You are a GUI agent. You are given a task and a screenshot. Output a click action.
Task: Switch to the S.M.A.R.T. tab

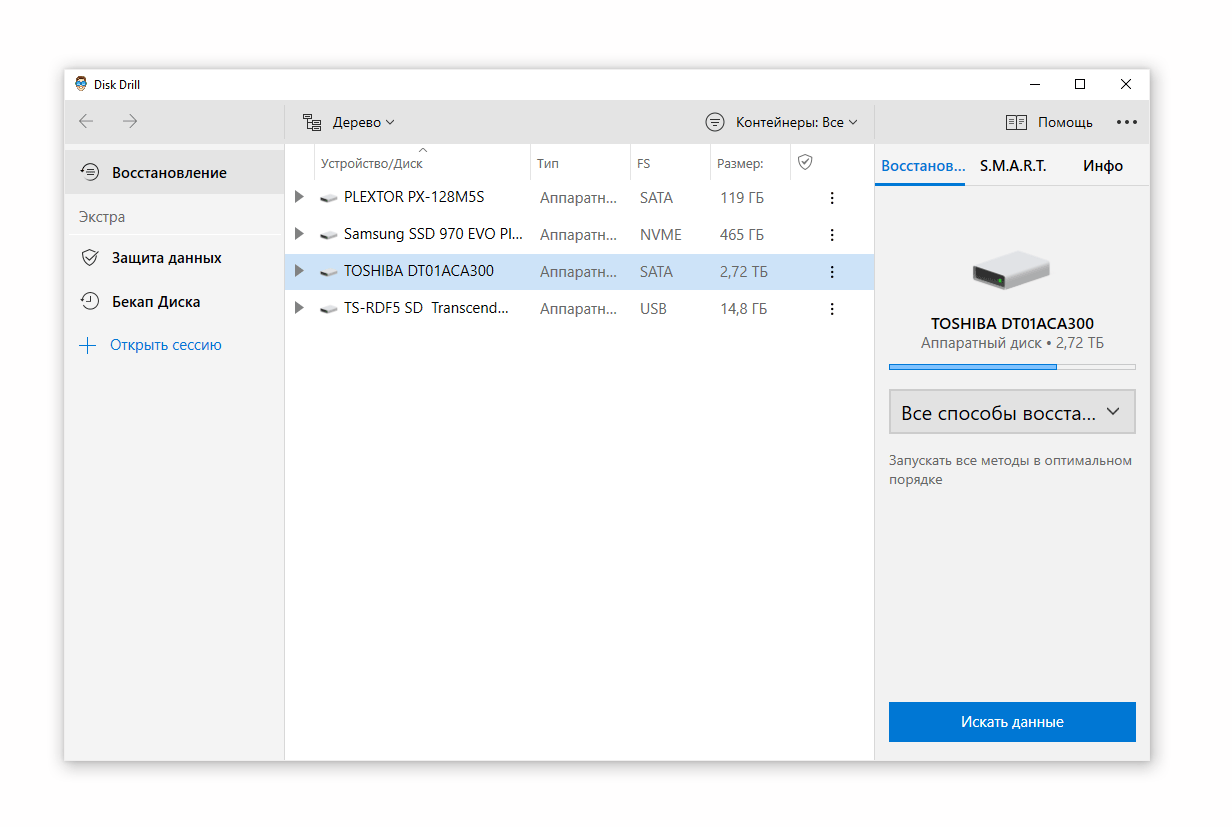1012,166
